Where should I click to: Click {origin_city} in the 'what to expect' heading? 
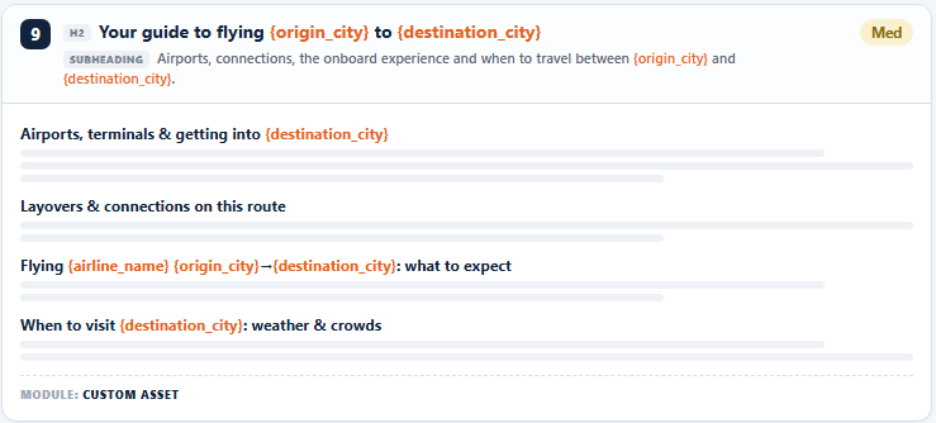pyautogui.click(x=216, y=266)
